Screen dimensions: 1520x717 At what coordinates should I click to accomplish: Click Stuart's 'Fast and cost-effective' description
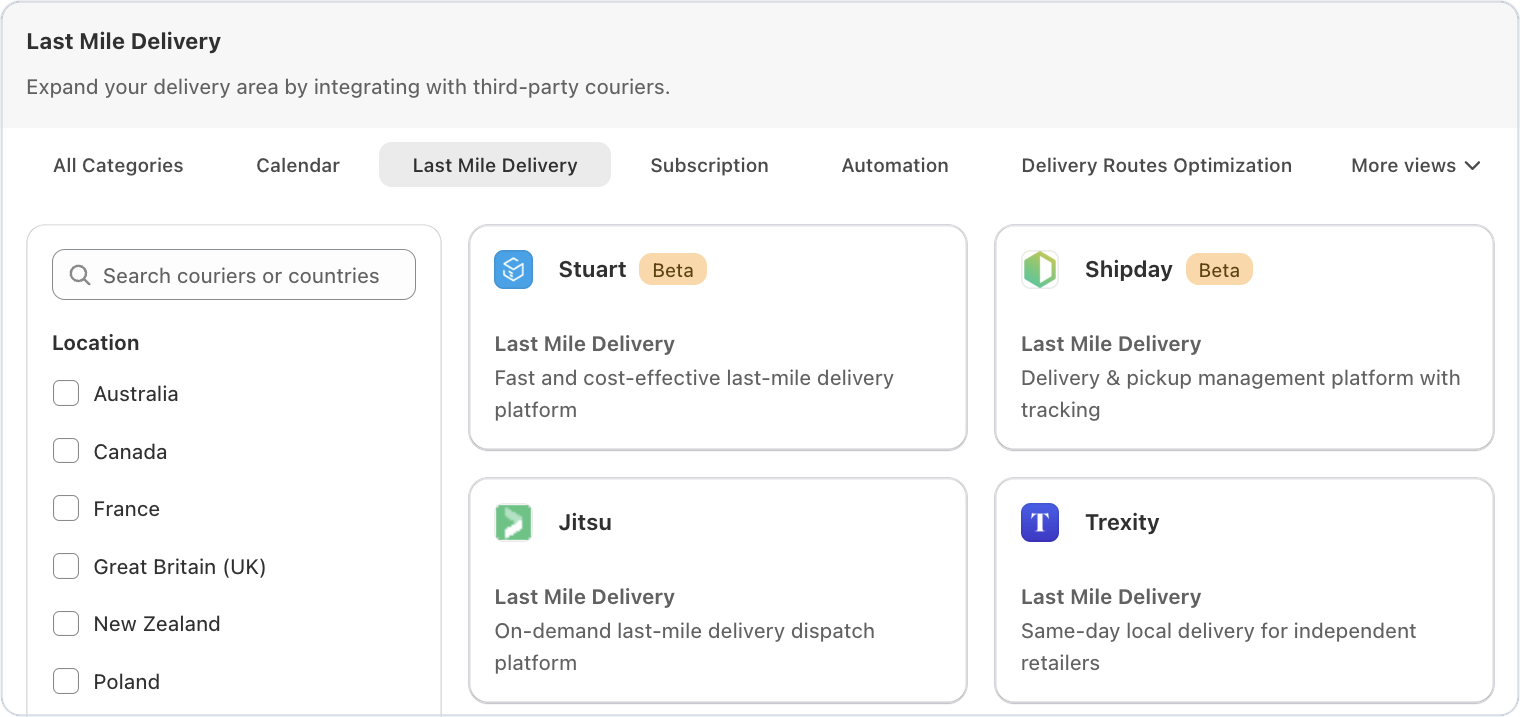694,394
